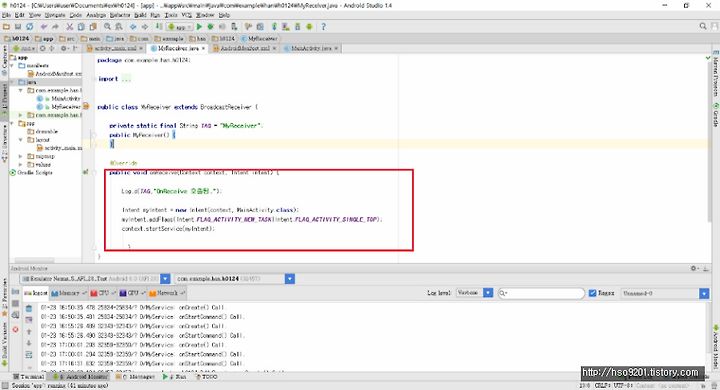
Task: Click the Find magnifier icon
Action: (107, 27)
